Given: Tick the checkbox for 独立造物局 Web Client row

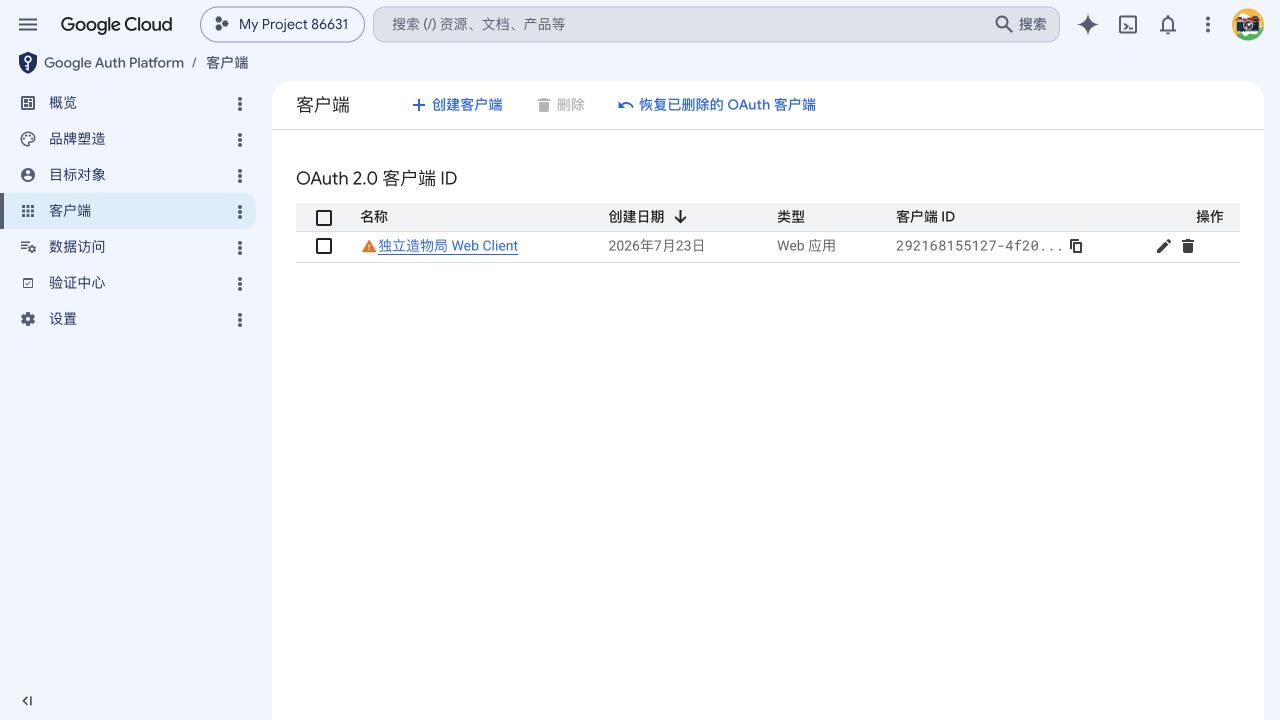Looking at the screenshot, I should (324, 246).
